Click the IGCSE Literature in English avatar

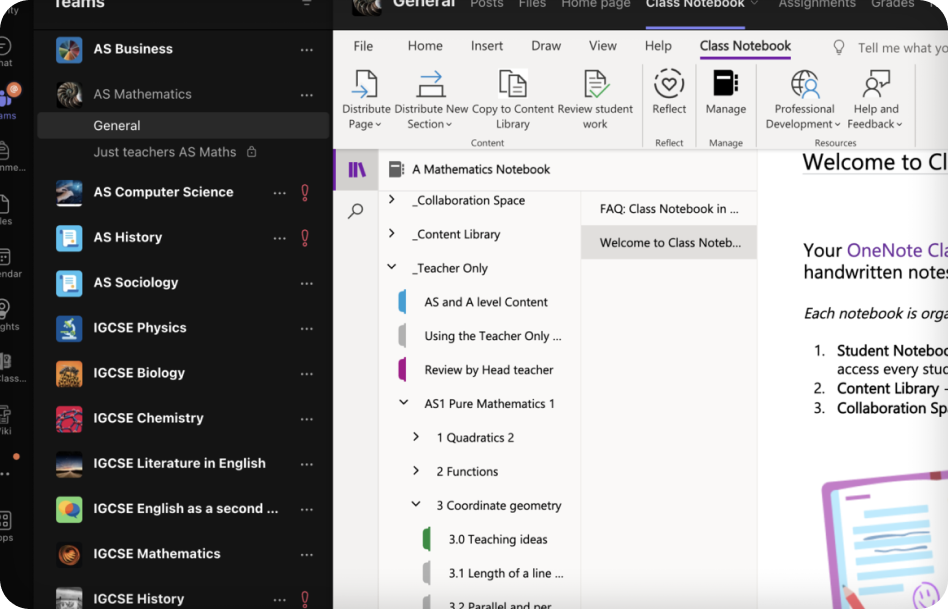point(69,464)
